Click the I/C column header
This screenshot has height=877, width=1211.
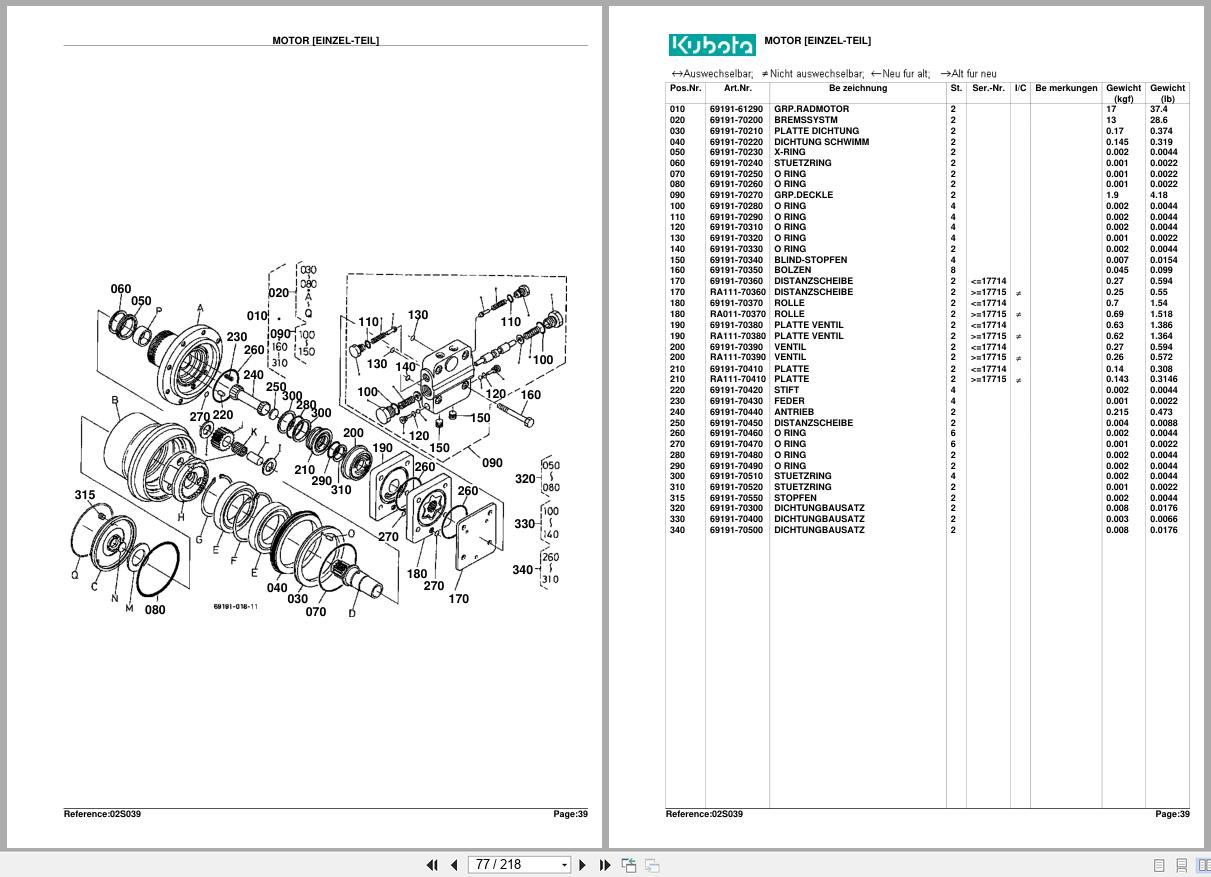(x=1020, y=88)
